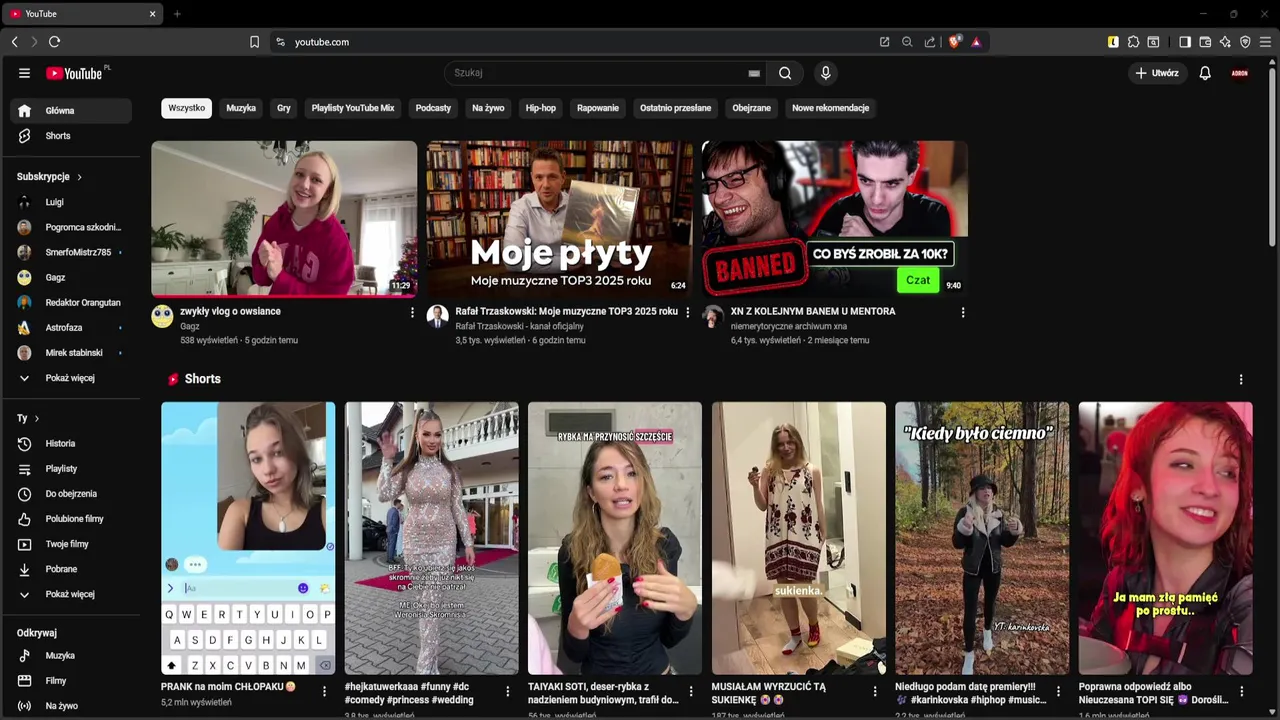The image size is (1280, 720).
Task: Open Mirek stabinski subscription channel
Action: (x=70, y=353)
